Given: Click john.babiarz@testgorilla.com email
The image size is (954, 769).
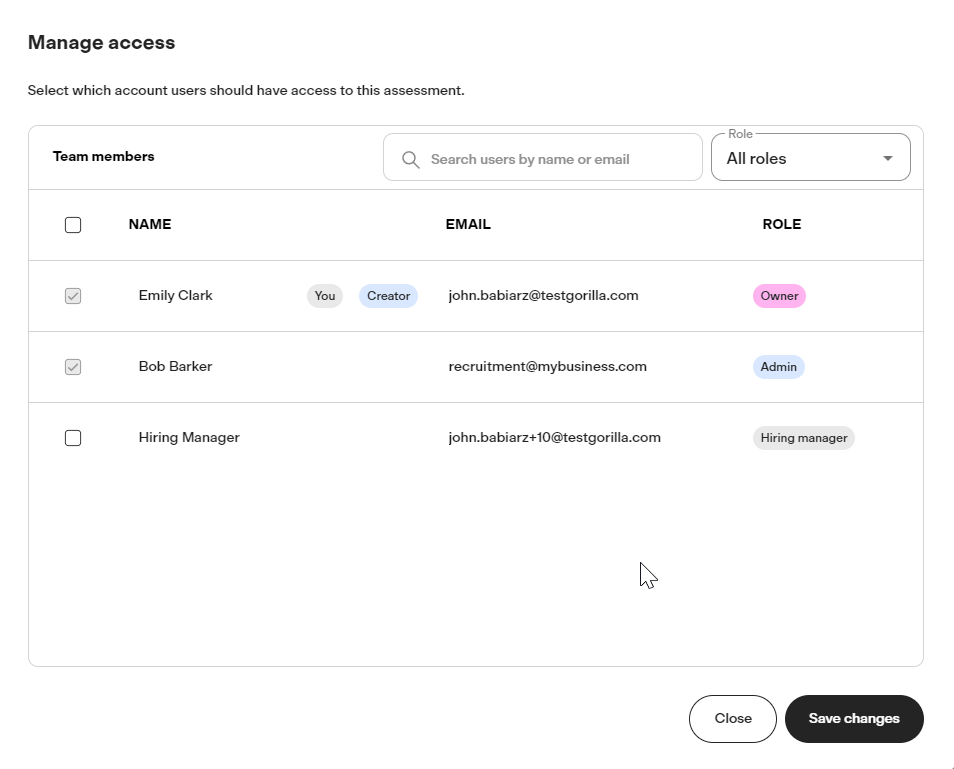Looking at the screenshot, I should 543,296.
